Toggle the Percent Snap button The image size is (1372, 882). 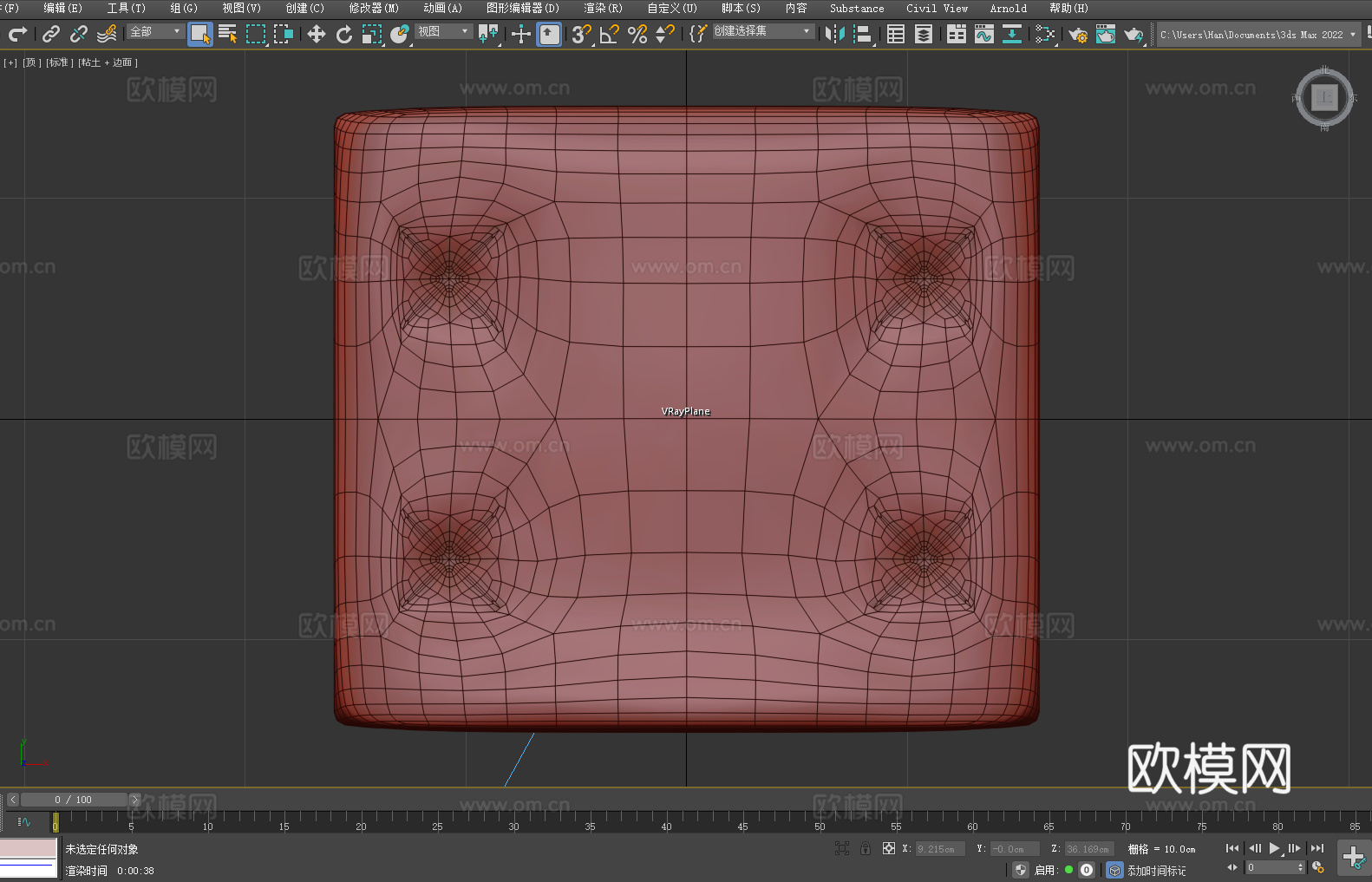[637, 34]
